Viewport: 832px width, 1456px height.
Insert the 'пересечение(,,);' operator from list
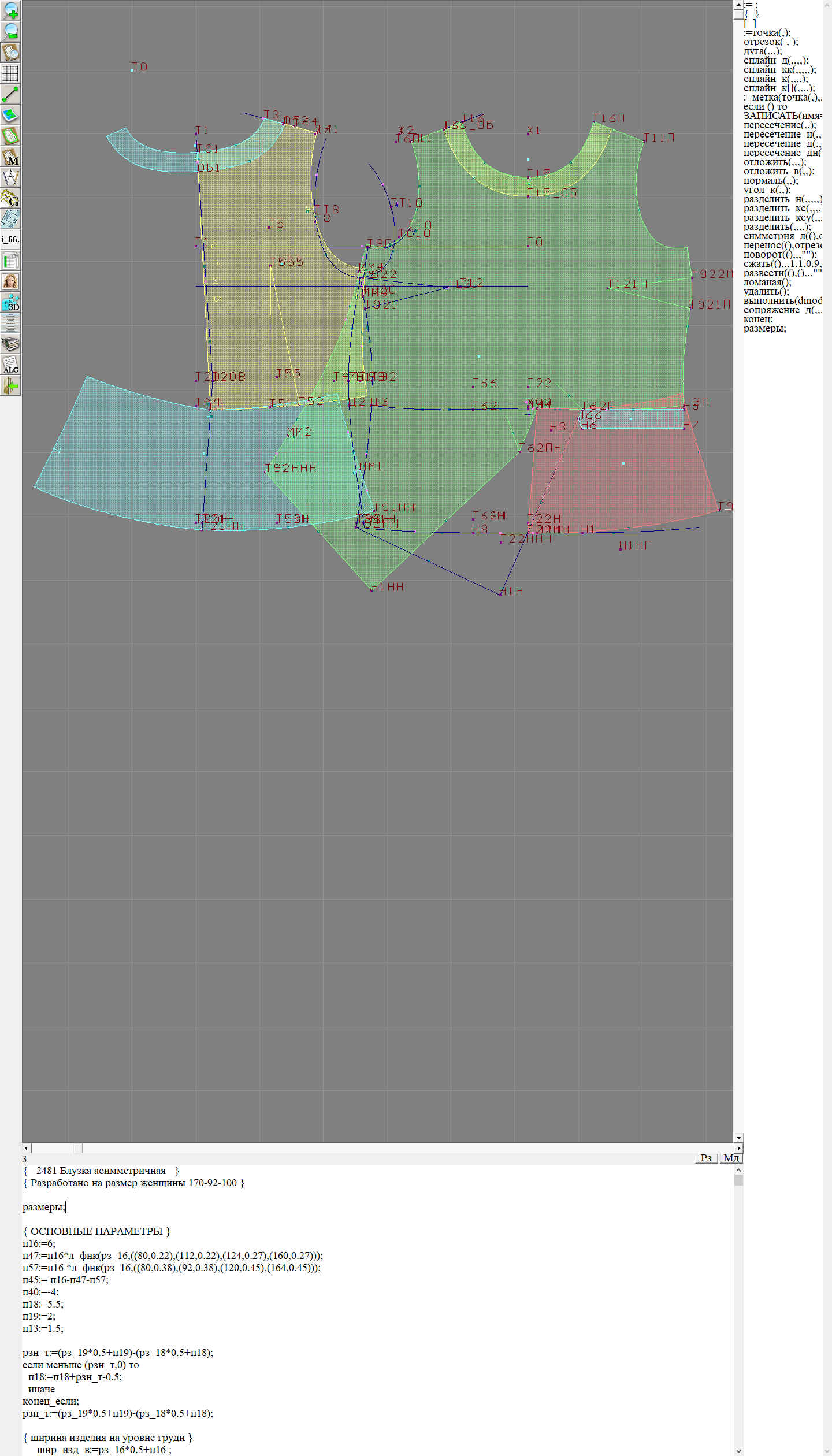779,125
